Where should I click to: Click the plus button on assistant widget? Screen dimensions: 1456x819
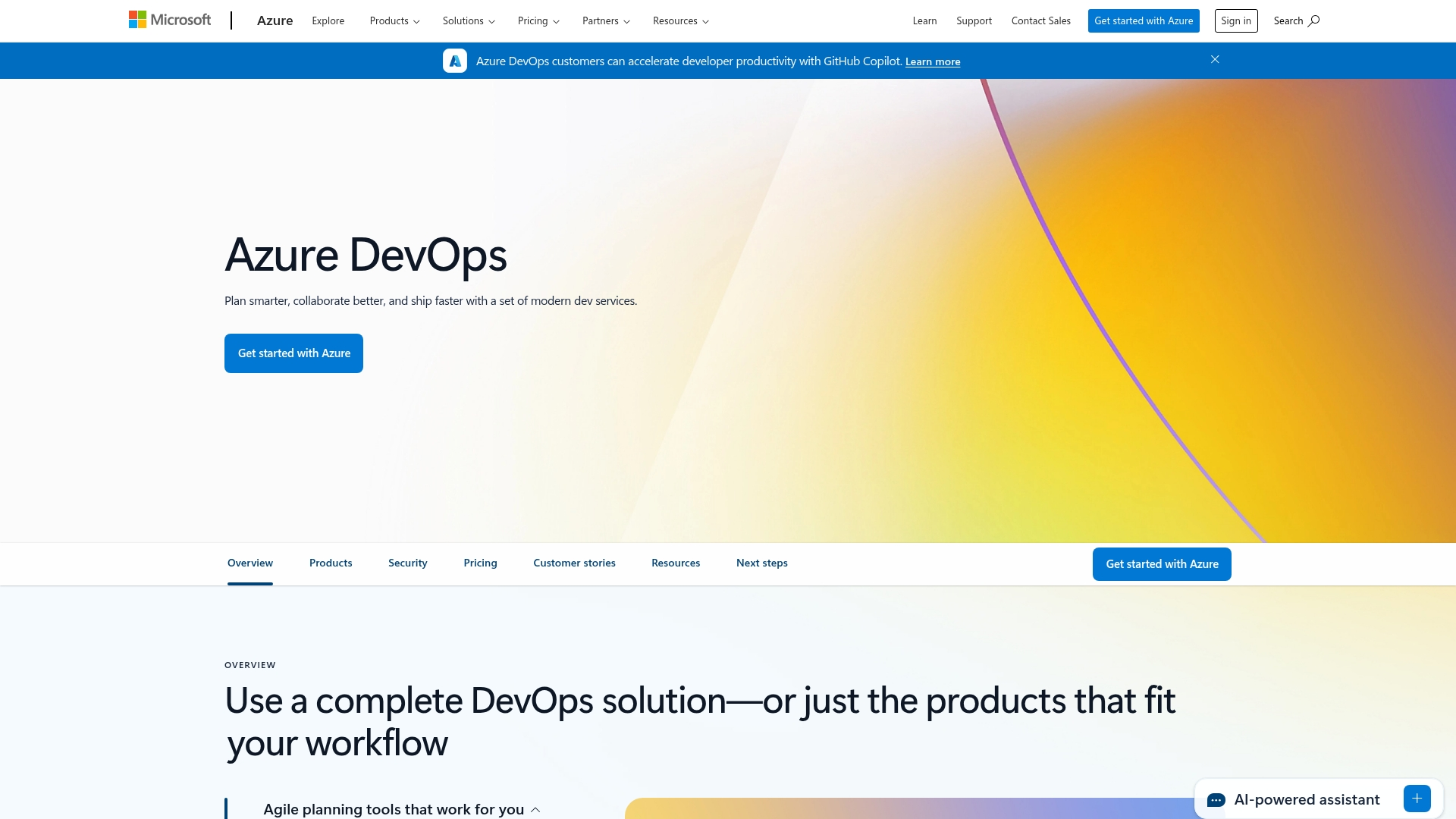[x=1417, y=799]
